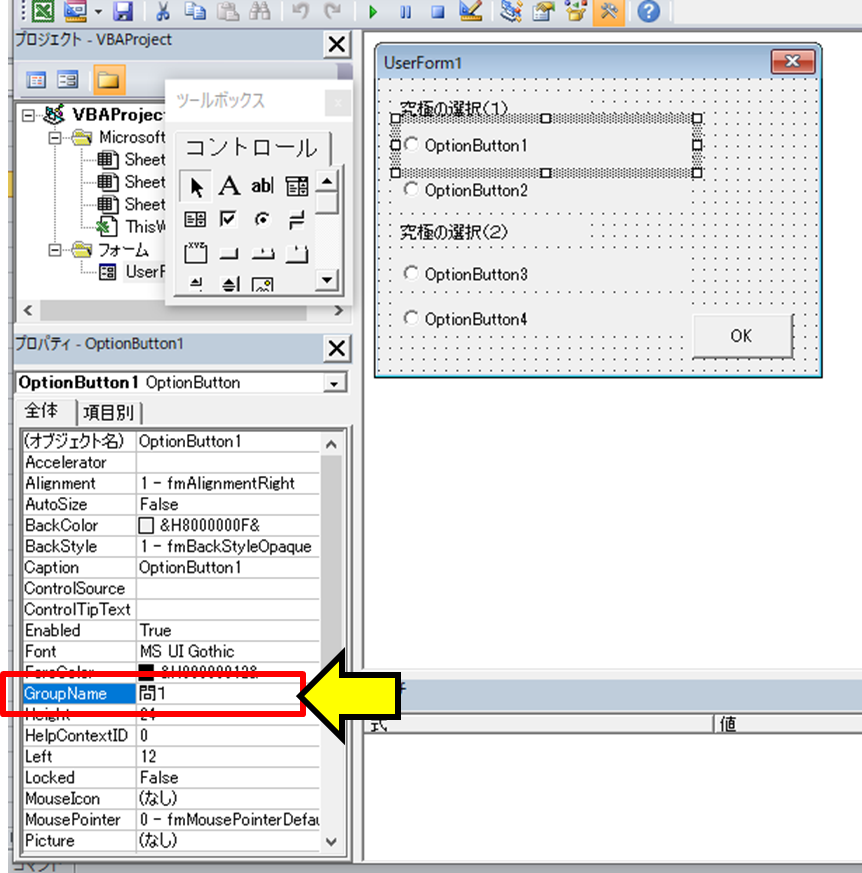Toggle the highlighted Toolbox toolbar icon
Viewport: 862px width, 873px height.
click(609, 11)
